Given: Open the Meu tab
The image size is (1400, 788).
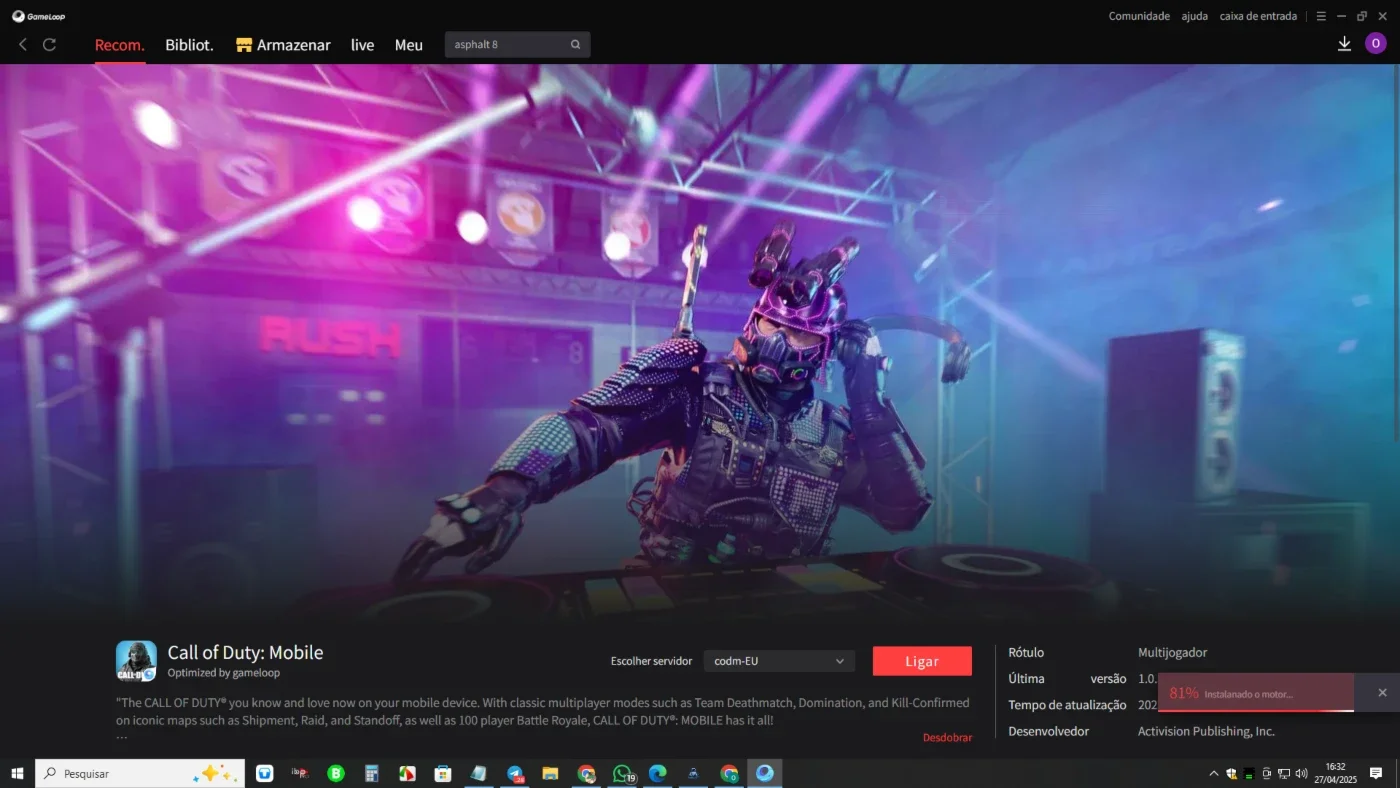Looking at the screenshot, I should (x=409, y=45).
